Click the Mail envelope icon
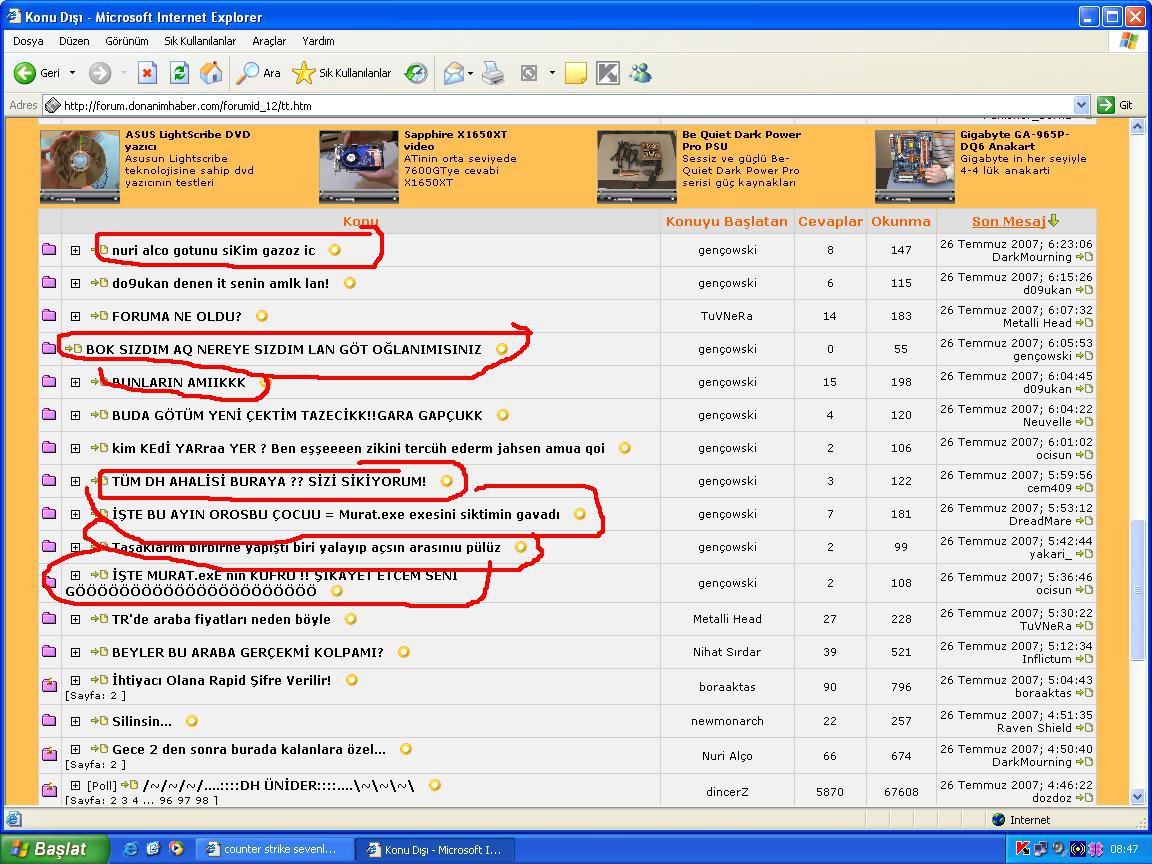 point(453,73)
